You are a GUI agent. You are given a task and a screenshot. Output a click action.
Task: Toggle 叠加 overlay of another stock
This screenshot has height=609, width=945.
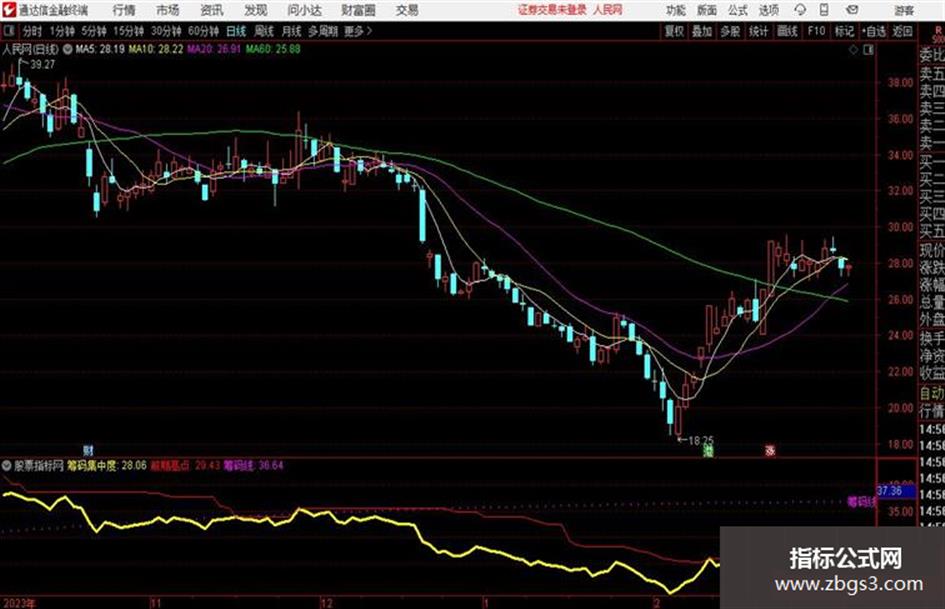coord(702,31)
